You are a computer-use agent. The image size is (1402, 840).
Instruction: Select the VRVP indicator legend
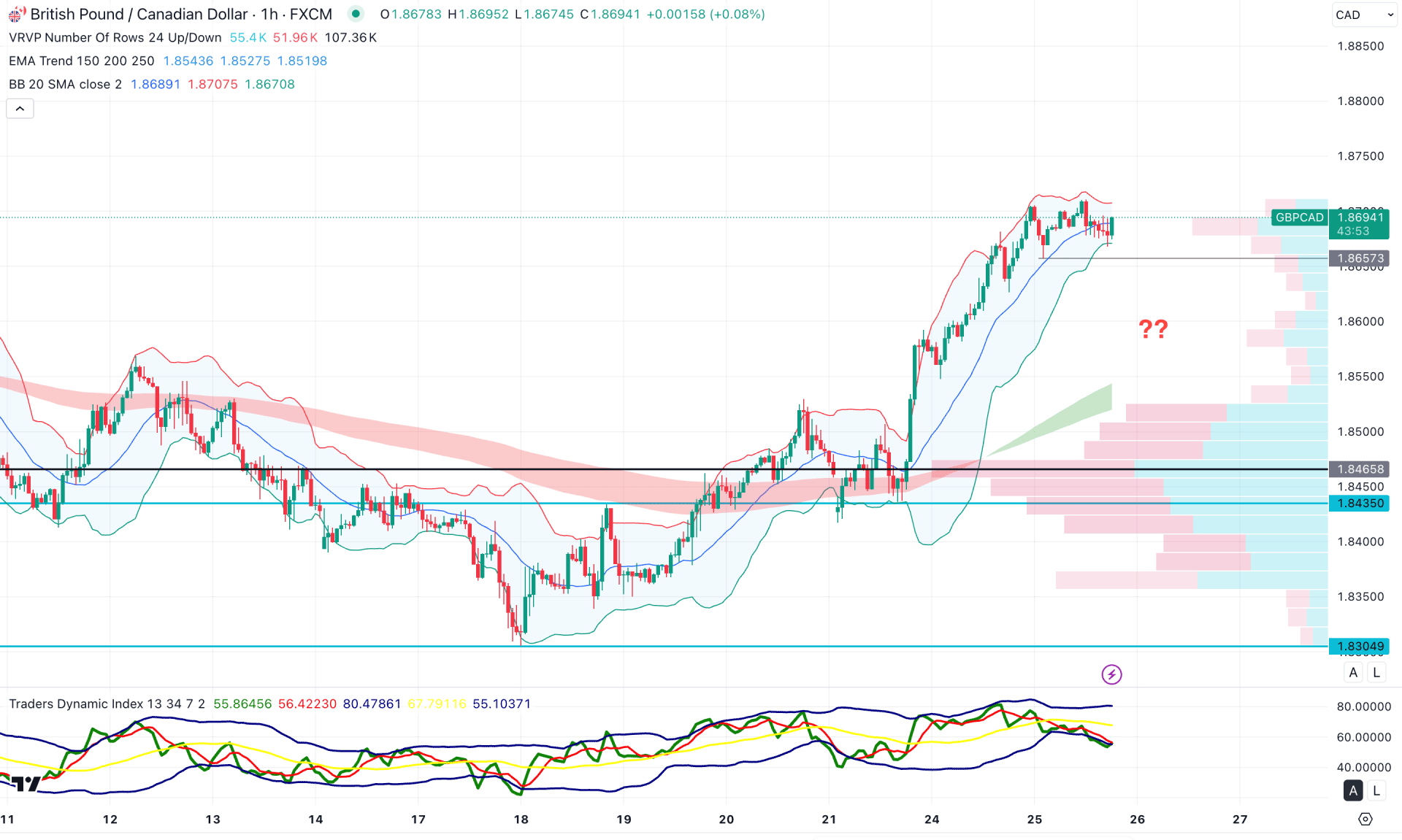(x=115, y=37)
